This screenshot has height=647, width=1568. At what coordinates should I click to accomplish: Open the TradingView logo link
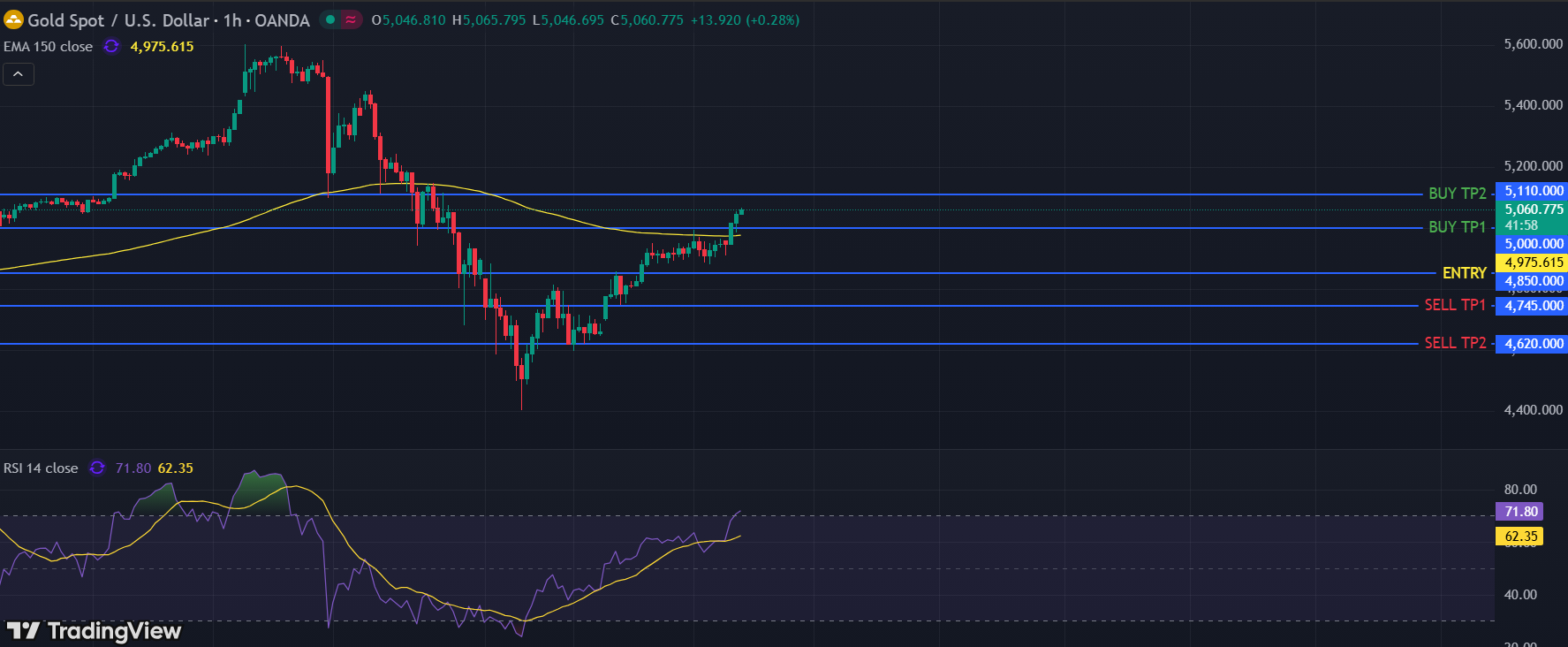(x=94, y=630)
